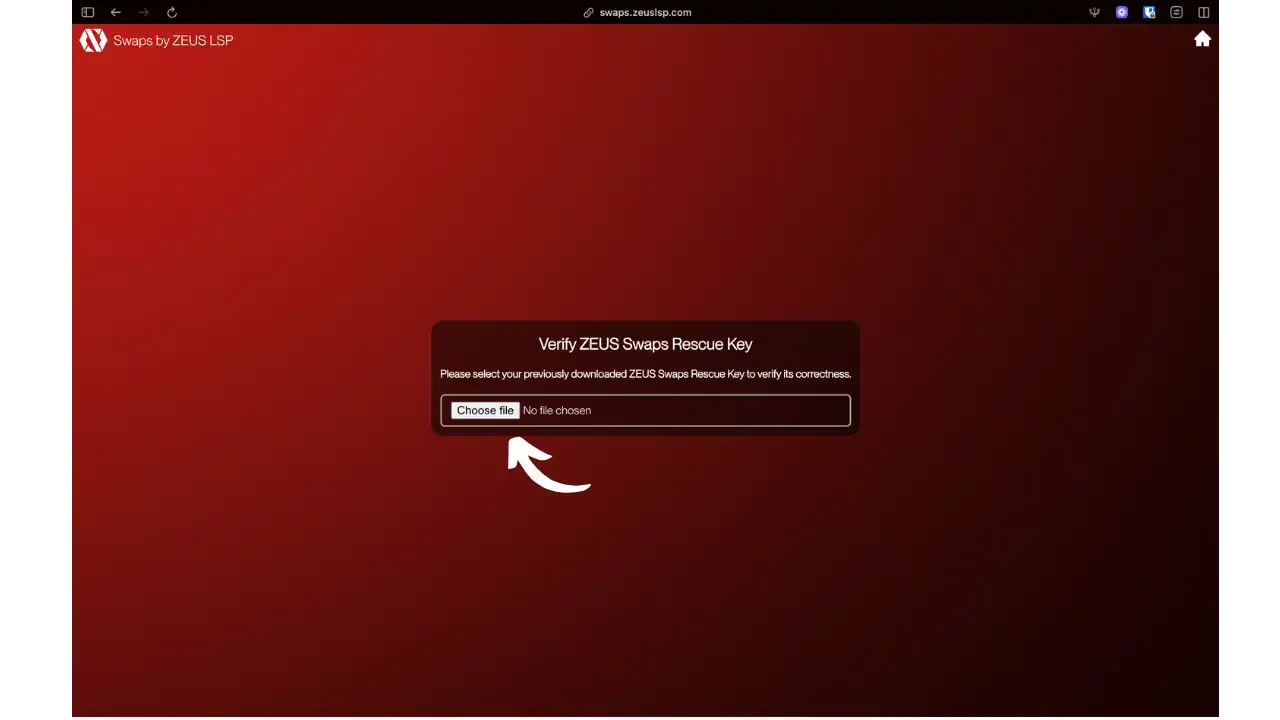
Task: Open the trident extension icon
Action: click(x=1094, y=13)
